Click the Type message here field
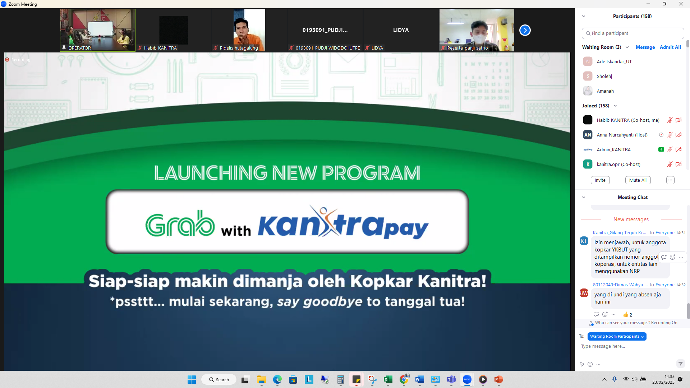This screenshot has width=690, height=388. click(x=629, y=347)
